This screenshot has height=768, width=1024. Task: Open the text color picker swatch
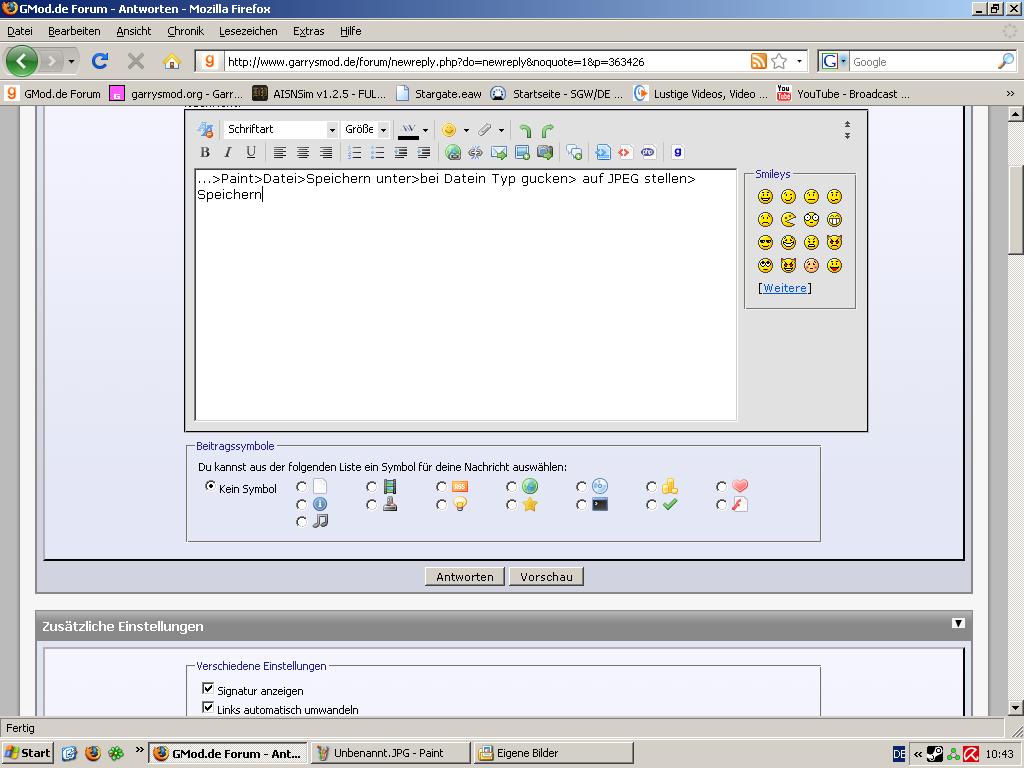pyautogui.click(x=408, y=130)
